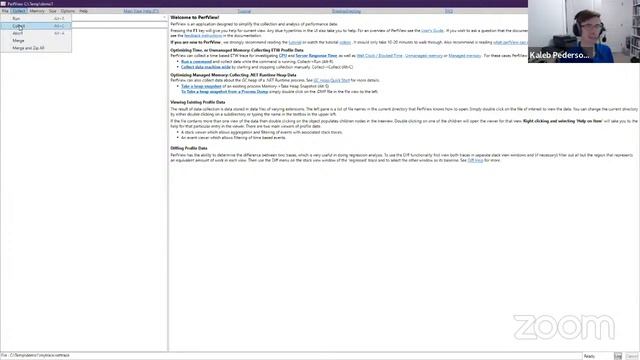This screenshot has height=360, width=640.
Task: Click the 'Viewing Existing Profile Data' heading
Action: (x=198, y=102)
